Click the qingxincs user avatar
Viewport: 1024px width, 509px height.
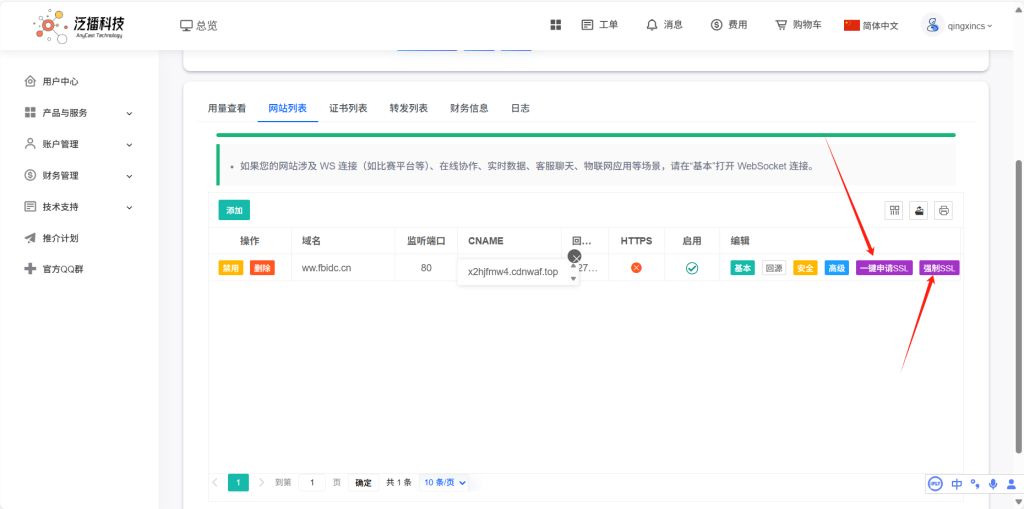click(x=933, y=25)
